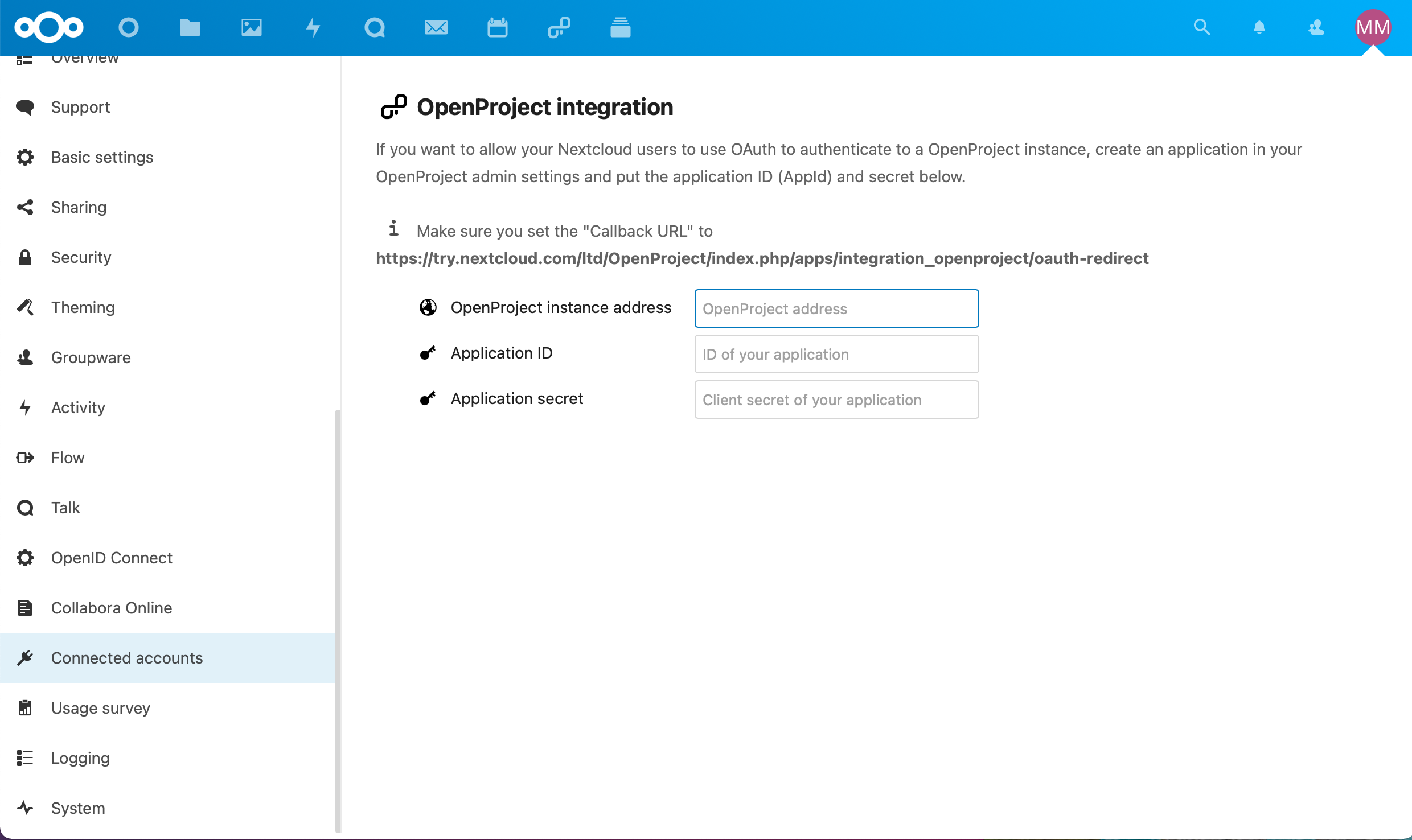
Task: Open the Photos app icon
Action: pos(252,27)
